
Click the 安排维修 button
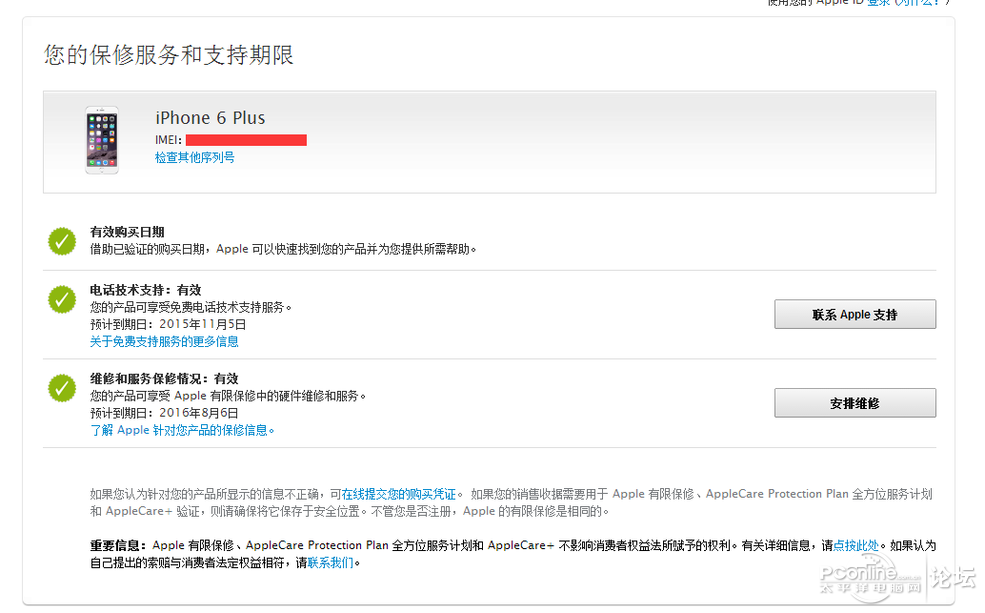click(x=855, y=403)
